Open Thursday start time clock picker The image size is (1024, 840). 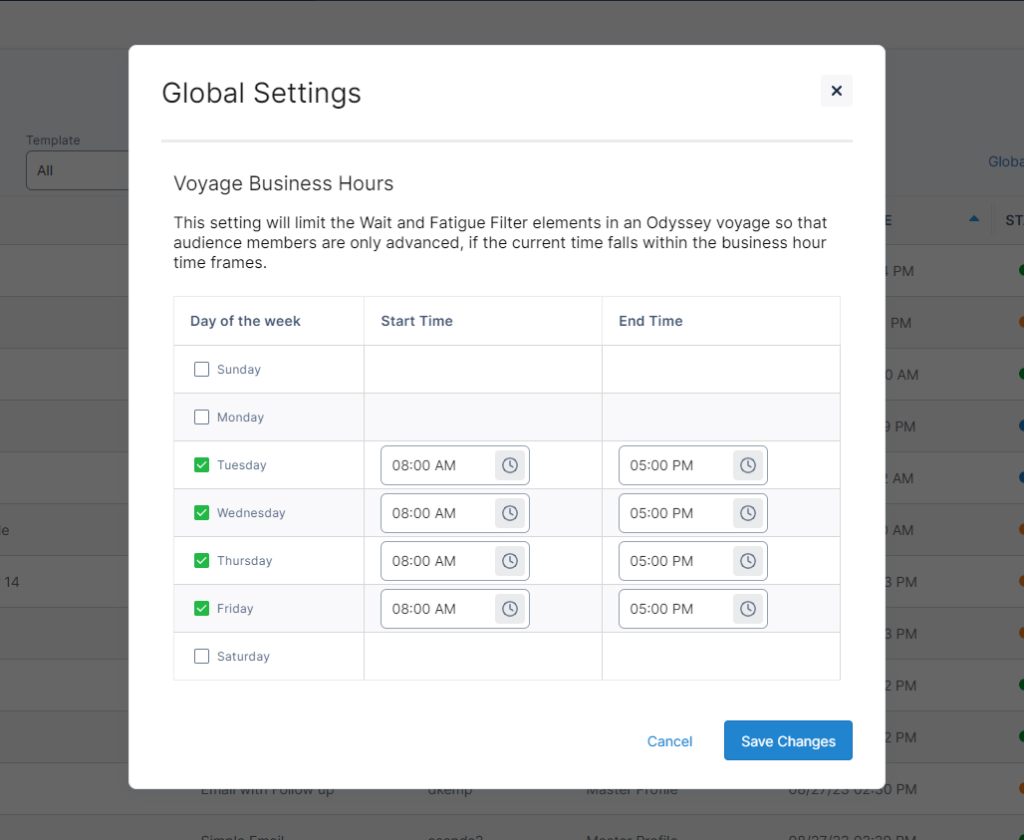[x=510, y=561]
